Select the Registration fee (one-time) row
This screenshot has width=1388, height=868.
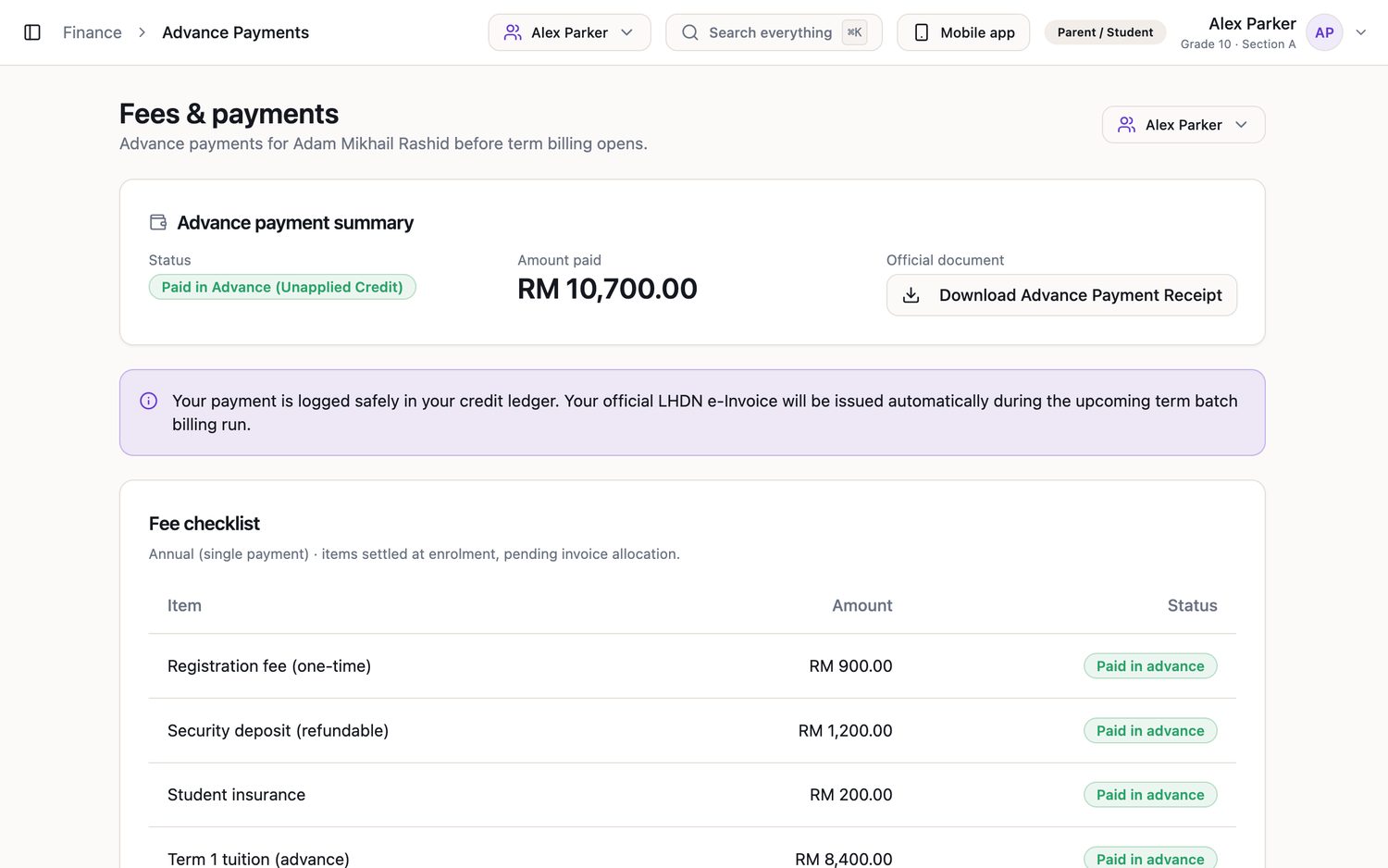click(x=692, y=666)
